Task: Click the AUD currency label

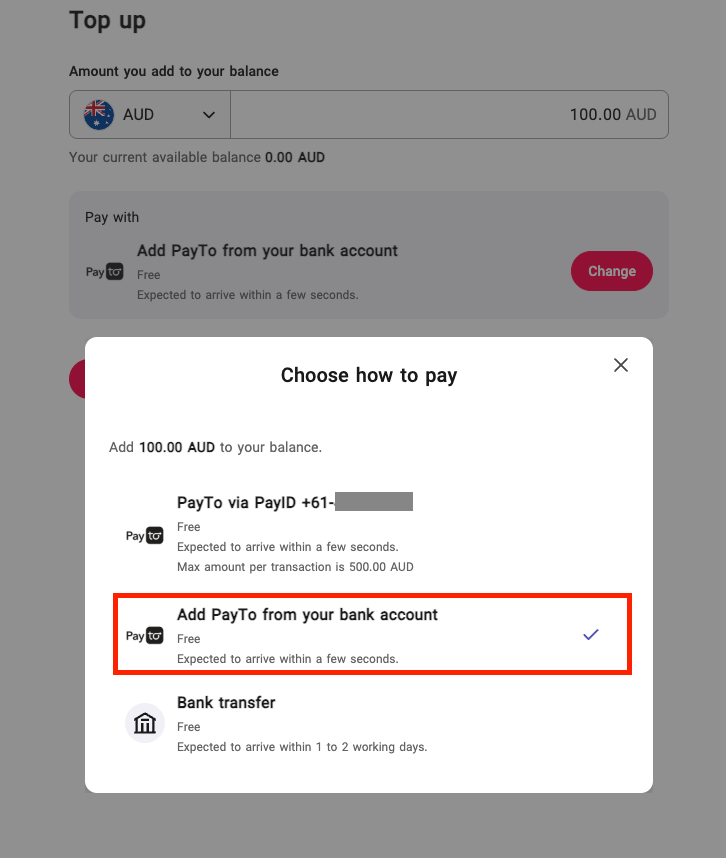Action: [138, 114]
